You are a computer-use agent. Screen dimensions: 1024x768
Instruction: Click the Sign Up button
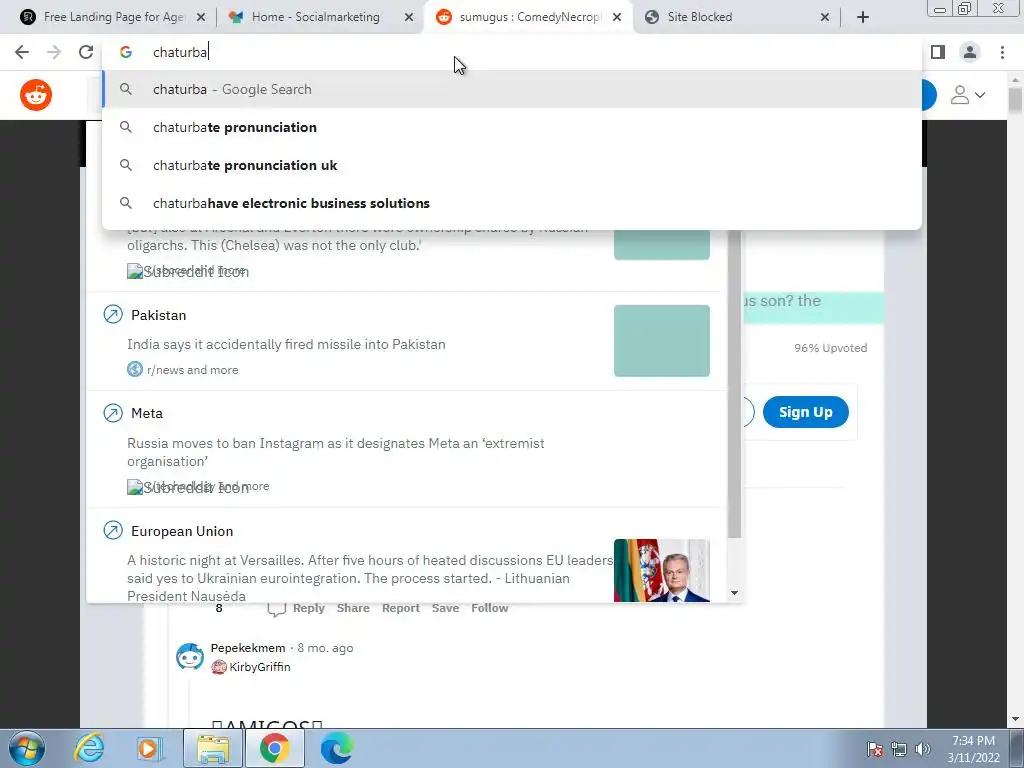click(806, 412)
